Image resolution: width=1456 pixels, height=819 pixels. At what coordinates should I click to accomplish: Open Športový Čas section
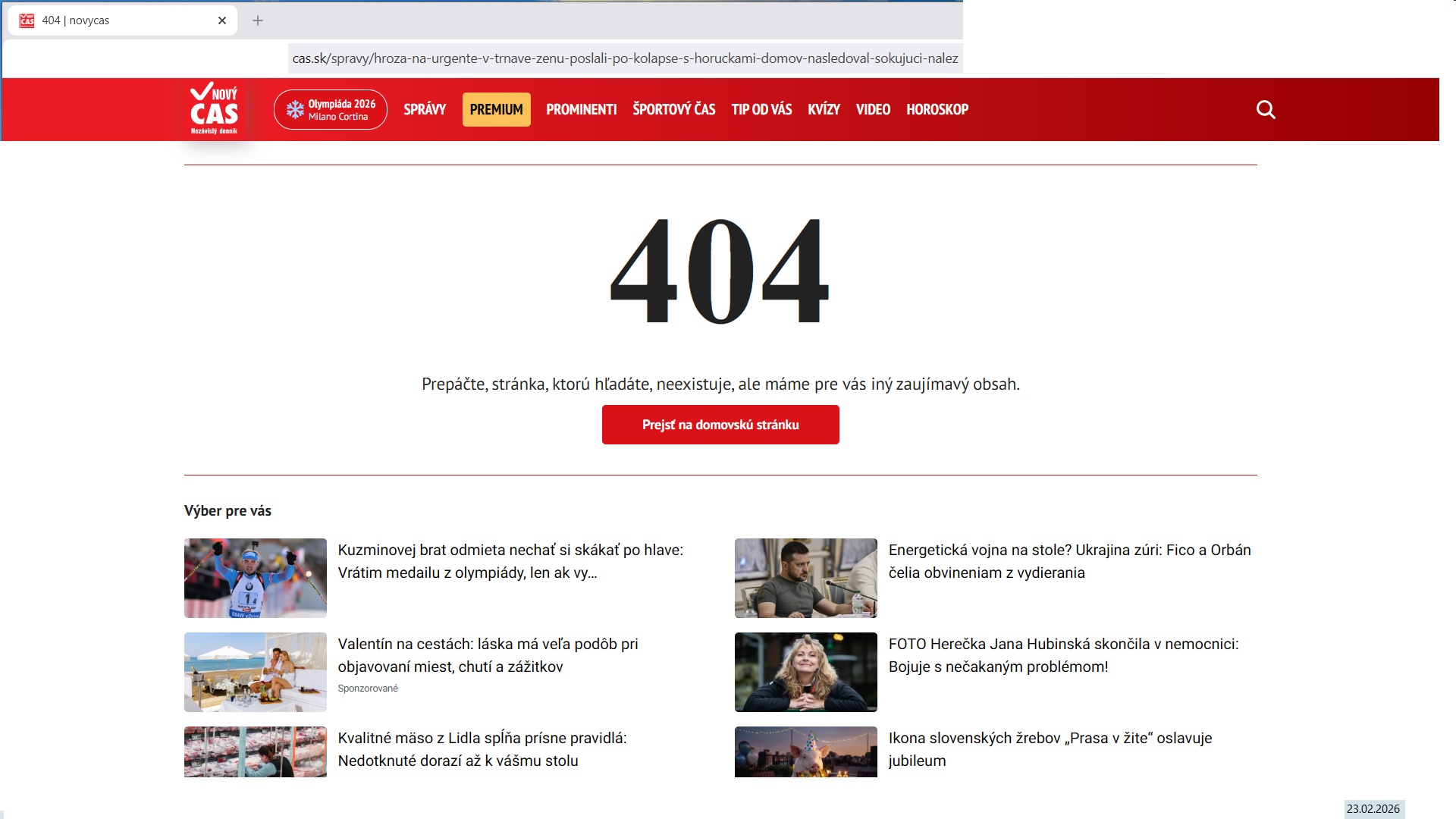coord(674,110)
